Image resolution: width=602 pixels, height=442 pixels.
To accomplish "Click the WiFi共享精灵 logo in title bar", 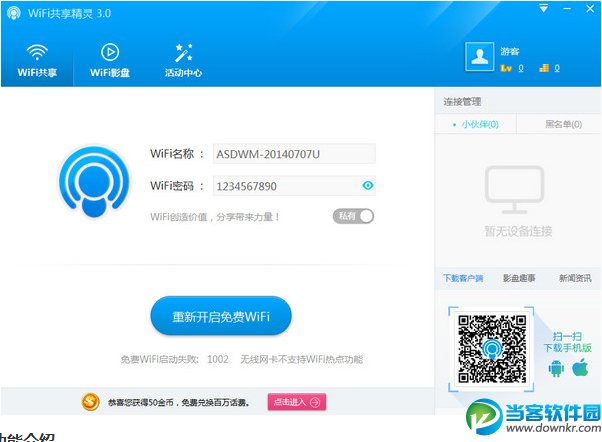I will point(14,13).
